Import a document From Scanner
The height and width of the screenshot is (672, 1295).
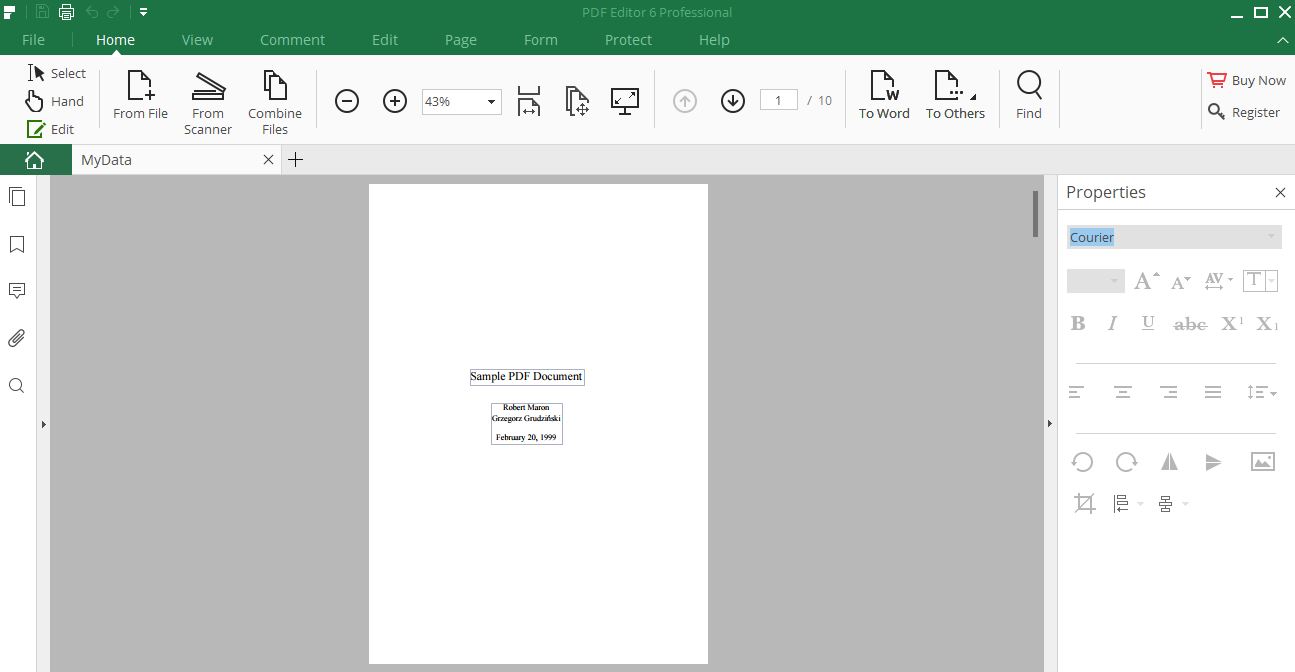point(207,100)
